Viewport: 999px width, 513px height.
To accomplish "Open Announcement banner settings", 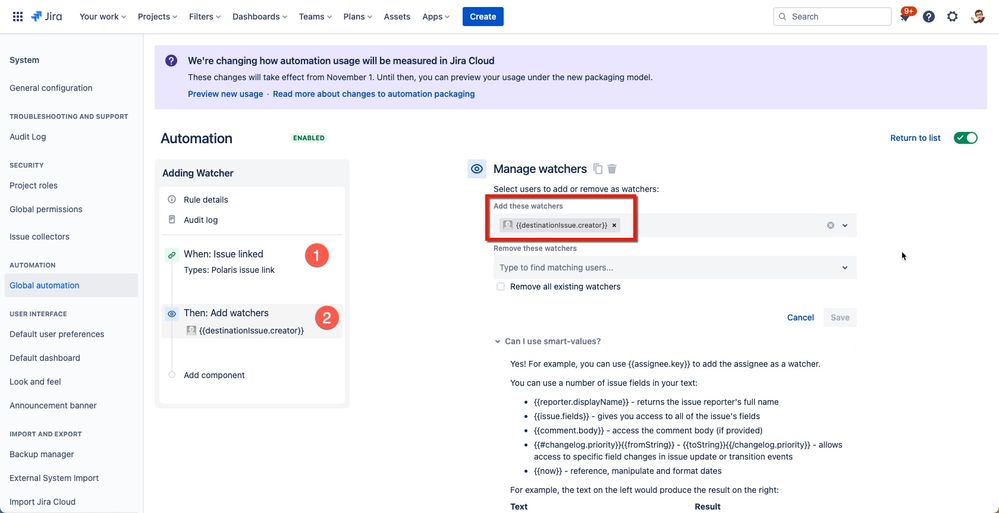I will 53,405.
